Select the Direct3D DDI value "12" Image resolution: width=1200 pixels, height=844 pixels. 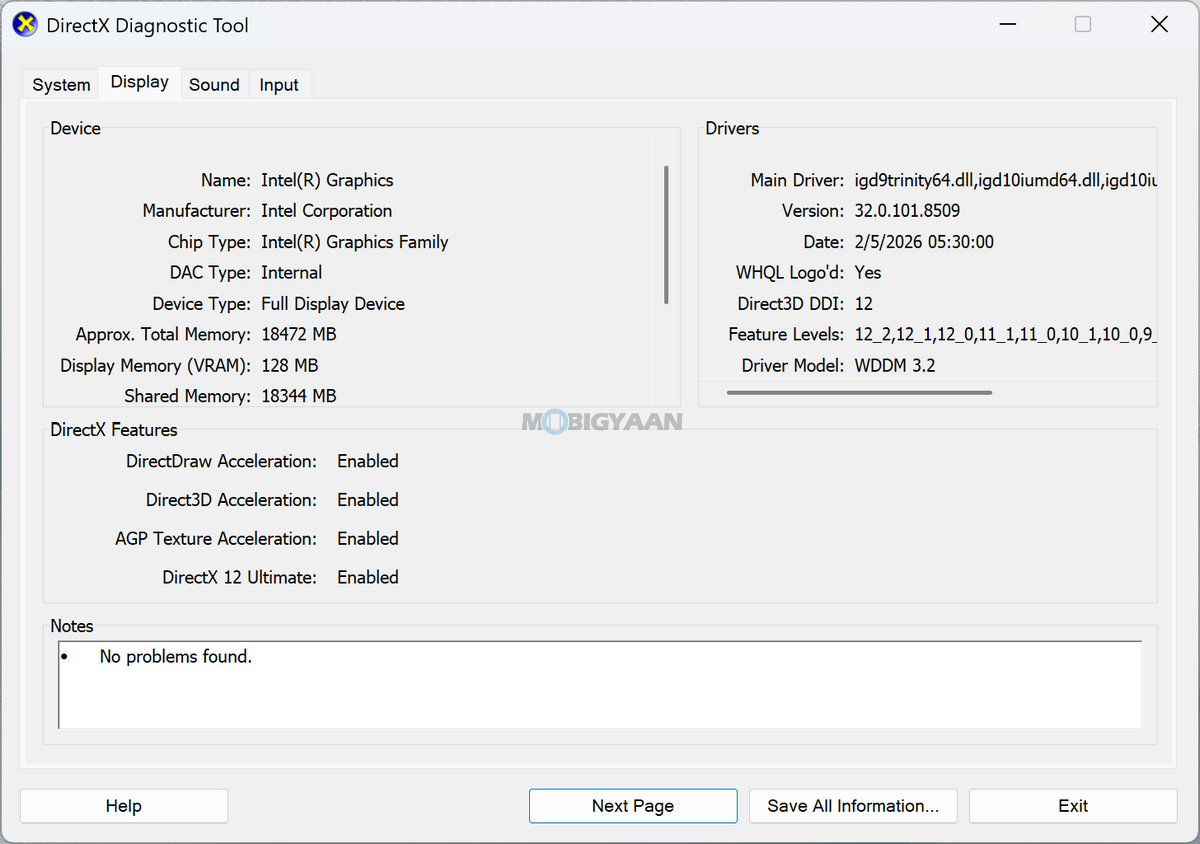coord(864,304)
